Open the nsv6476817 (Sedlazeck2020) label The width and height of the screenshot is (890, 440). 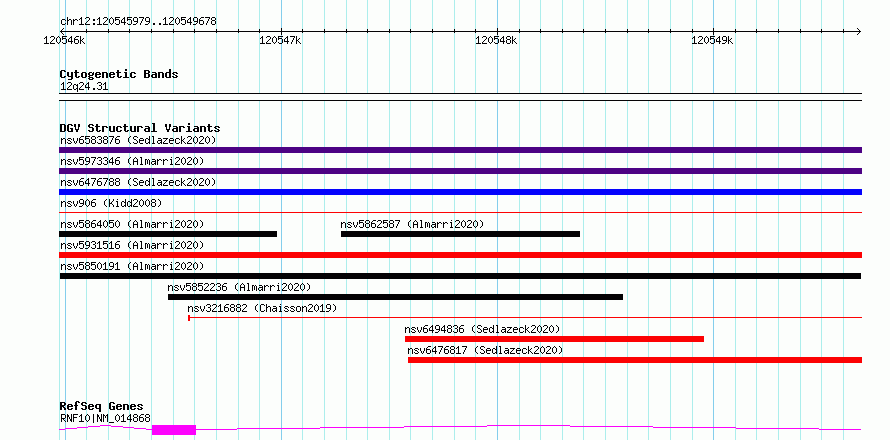[485, 350]
